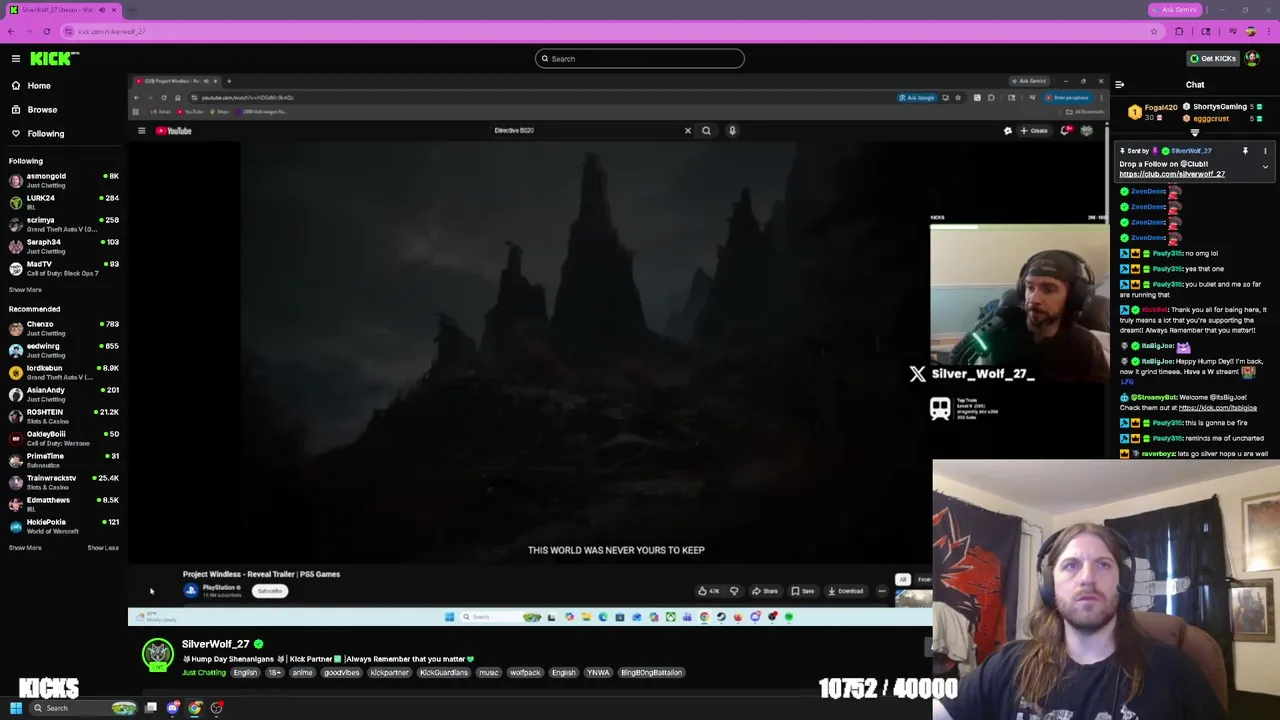Collapse Recommended list with Show Less
The height and width of the screenshot is (720, 1280).
pyautogui.click(x=103, y=547)
